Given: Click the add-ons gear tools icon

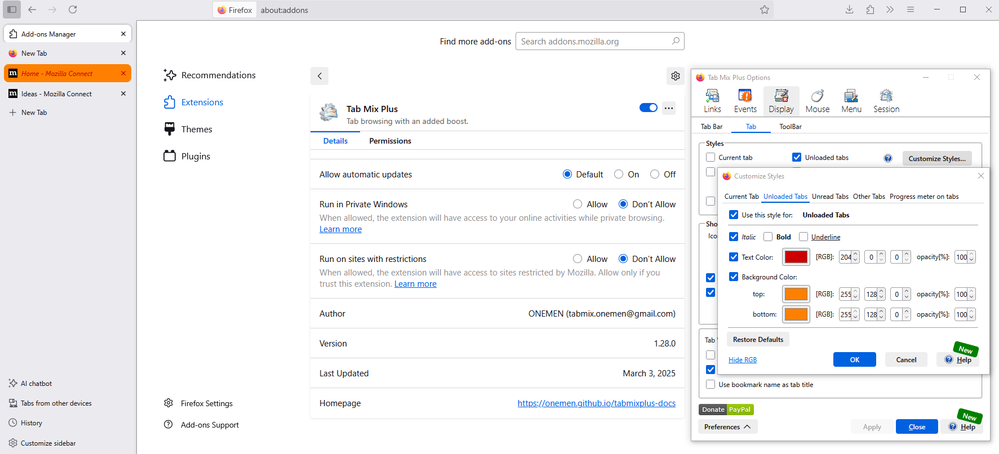Looking at the screenshot, I should [x=675, y=76].
